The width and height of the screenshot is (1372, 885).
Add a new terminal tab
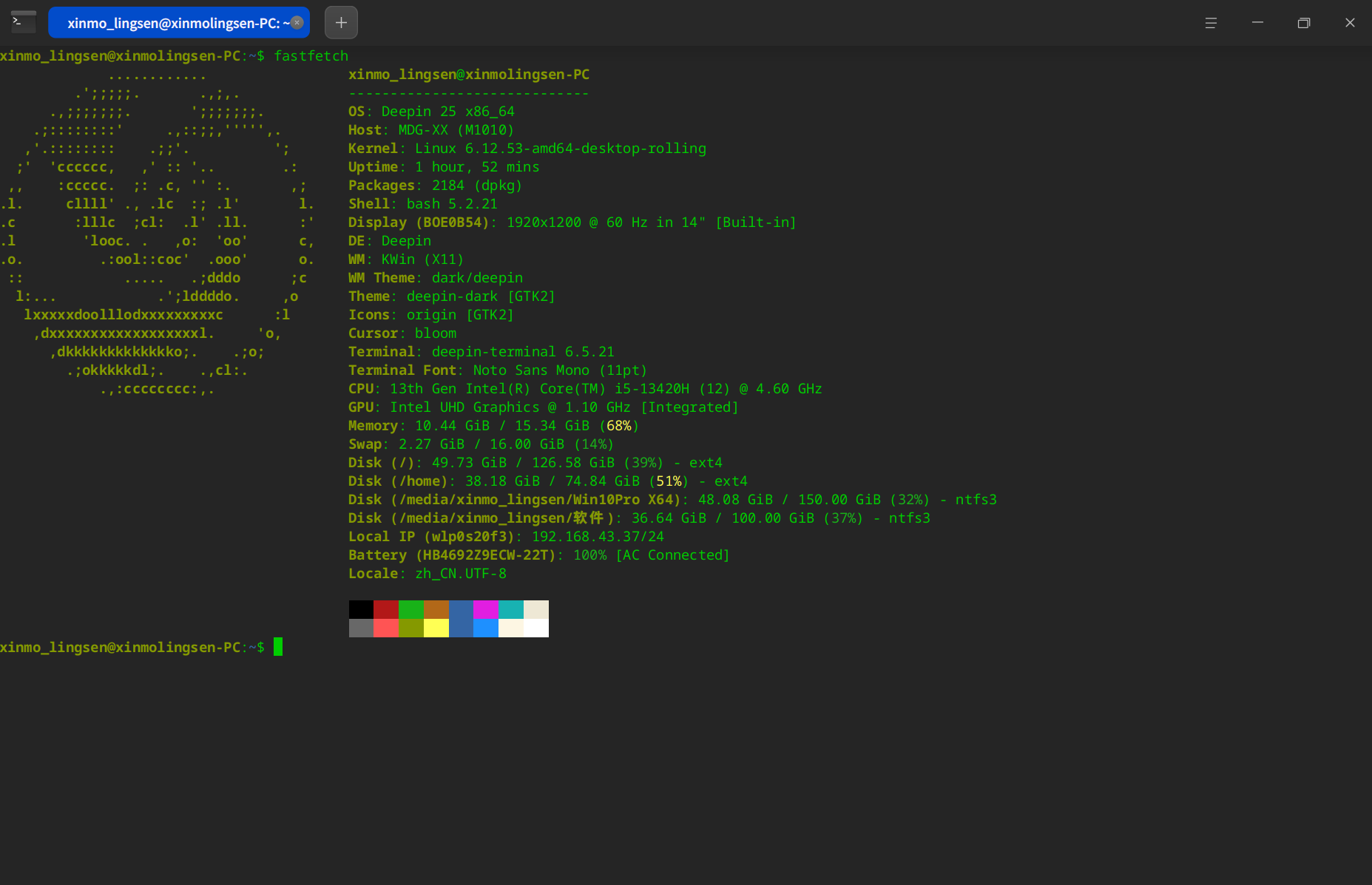[x=341, y=22]
